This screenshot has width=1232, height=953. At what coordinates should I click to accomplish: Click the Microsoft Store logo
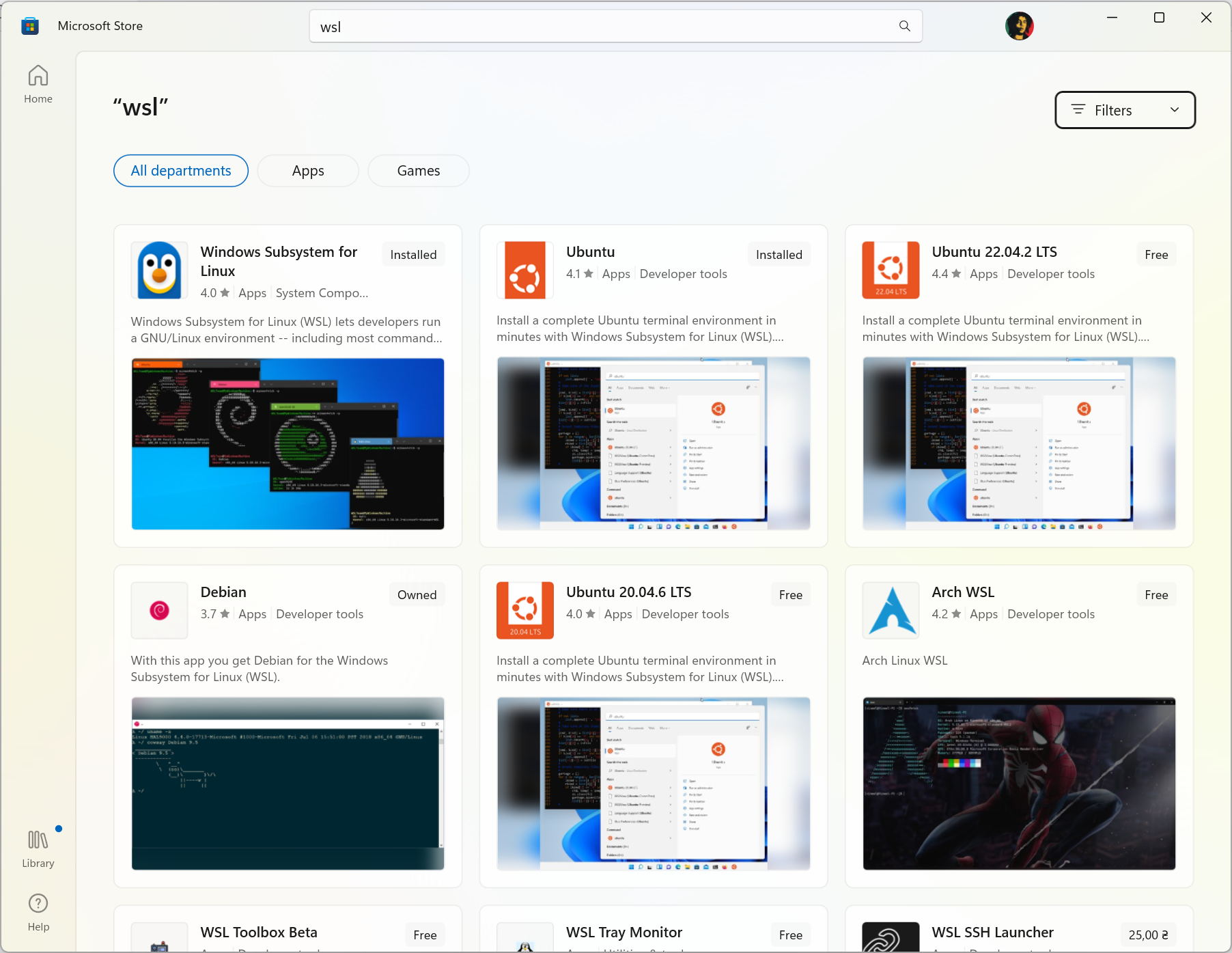pos(29,25)
